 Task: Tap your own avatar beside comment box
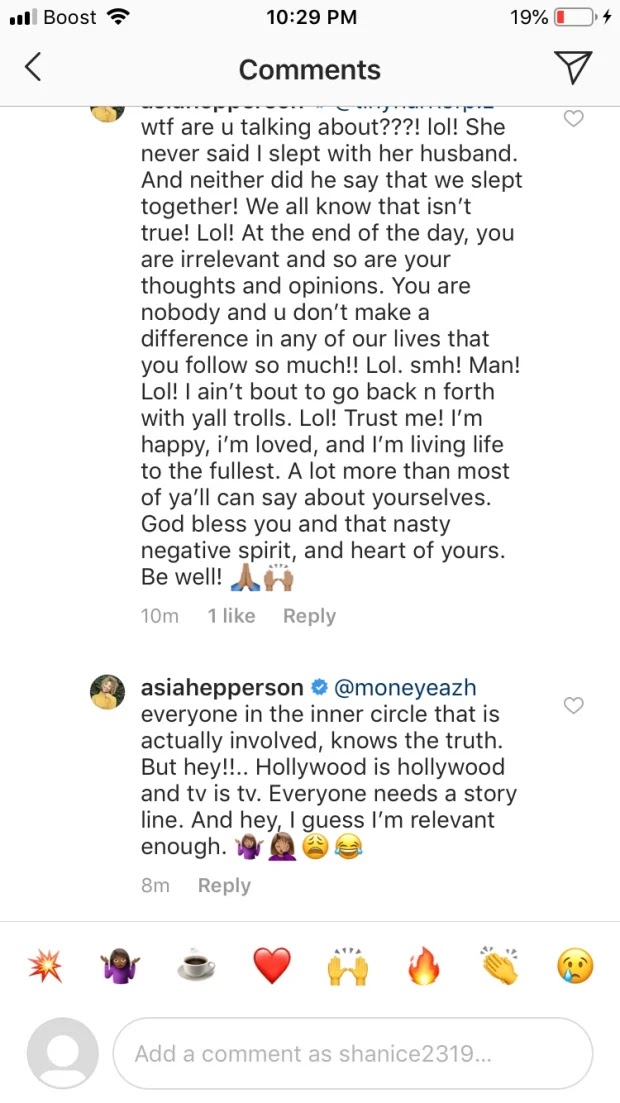point(62,1053)
